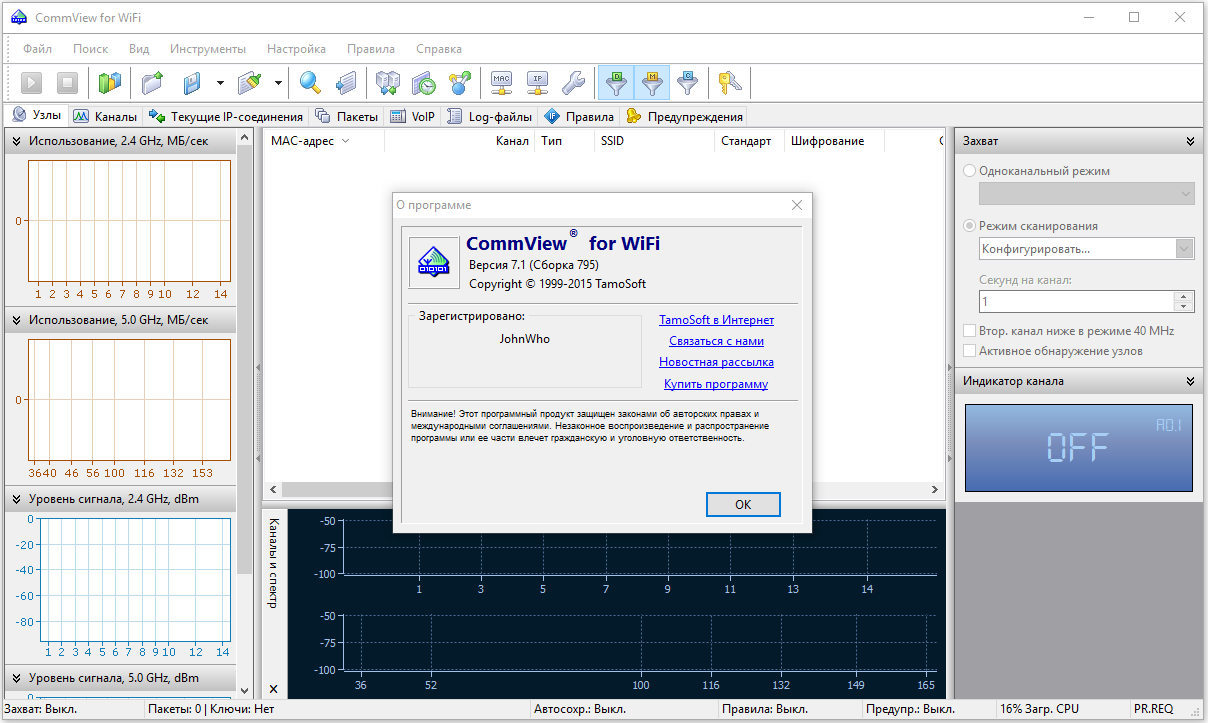The width and height of the screenshot is (1208, 723).
Task: Switch to the Каналы tab
Action: (105, 116)
